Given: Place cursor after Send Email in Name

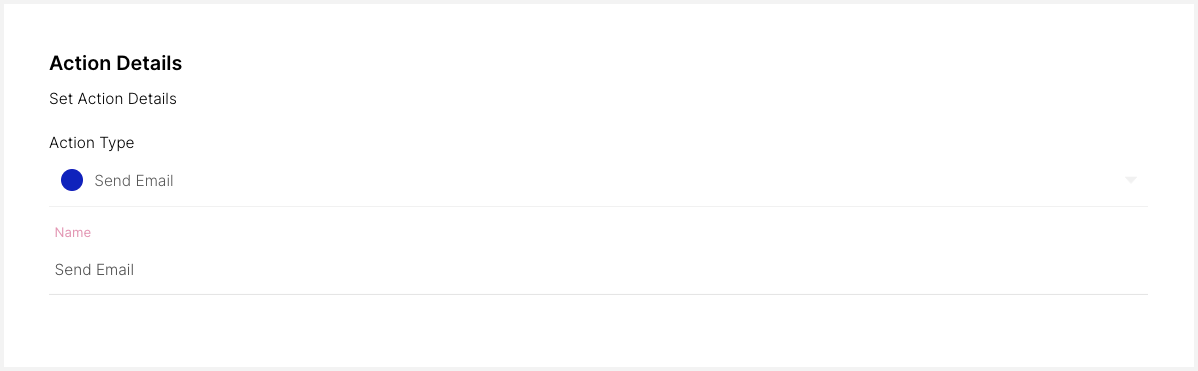Looking at the screenshot, I should coord(136,269).
